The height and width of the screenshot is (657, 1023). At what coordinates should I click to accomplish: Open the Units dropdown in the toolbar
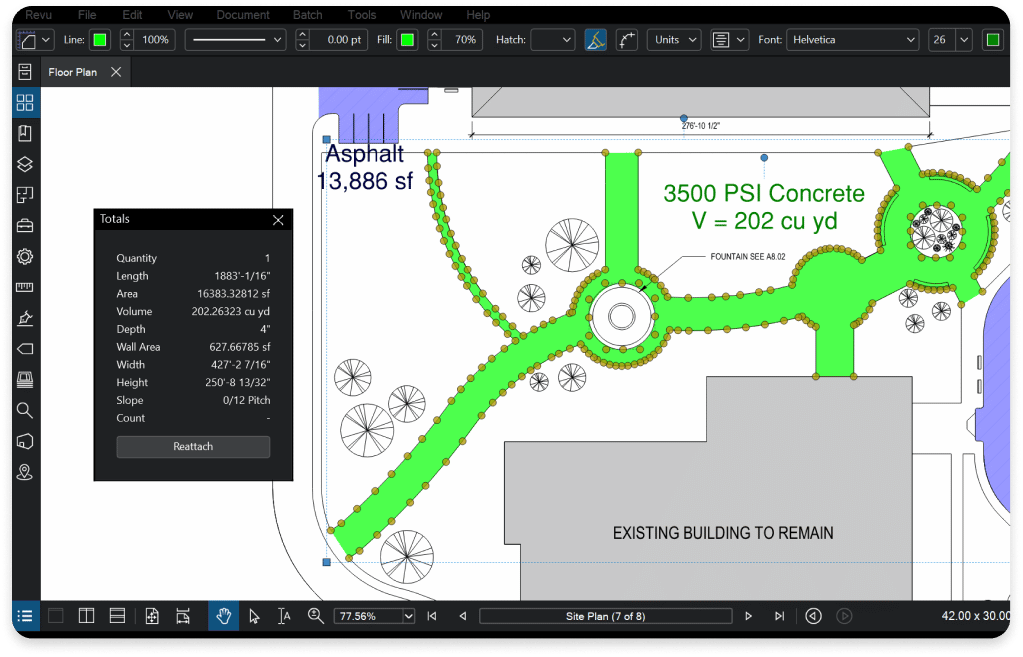point(673,39)
